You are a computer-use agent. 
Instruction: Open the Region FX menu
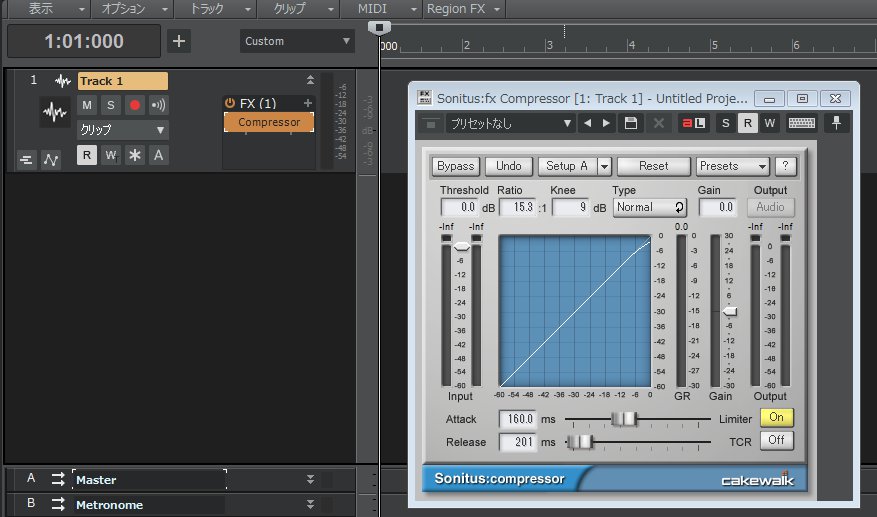coord(463,8)
